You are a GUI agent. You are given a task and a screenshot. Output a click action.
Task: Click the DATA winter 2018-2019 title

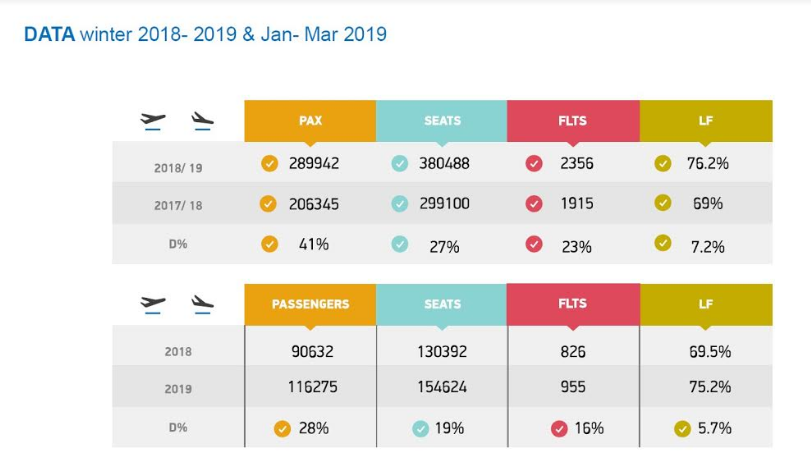pos(205,35)
